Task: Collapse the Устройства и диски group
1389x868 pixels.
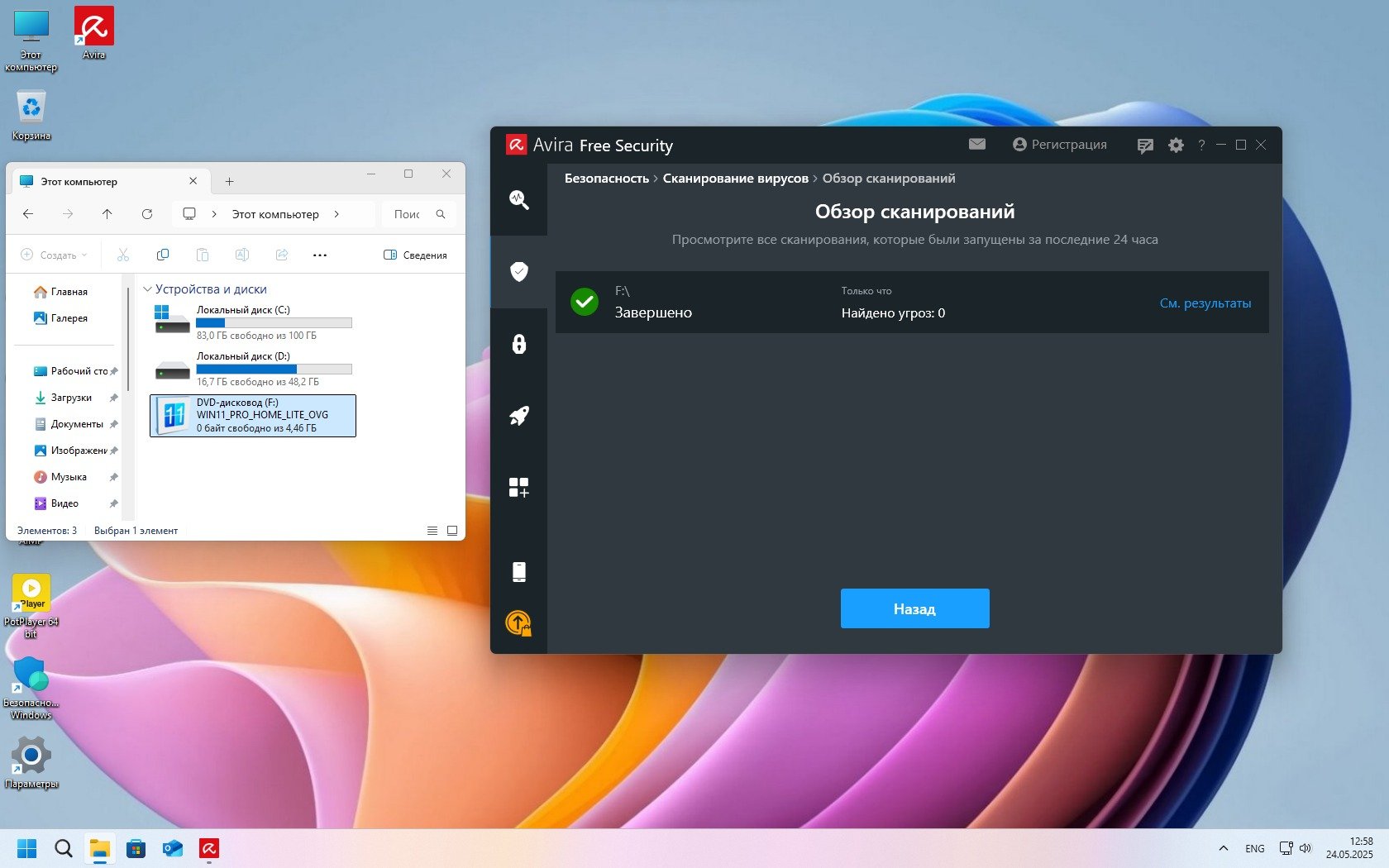Action: point(148,289)
